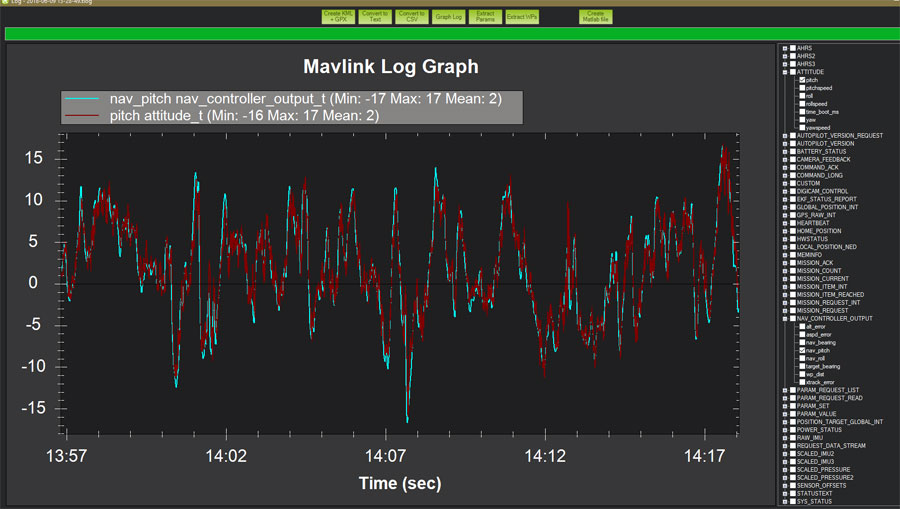
Task: Collapse the ATTITUDE tree node
Action: [785, 72]
